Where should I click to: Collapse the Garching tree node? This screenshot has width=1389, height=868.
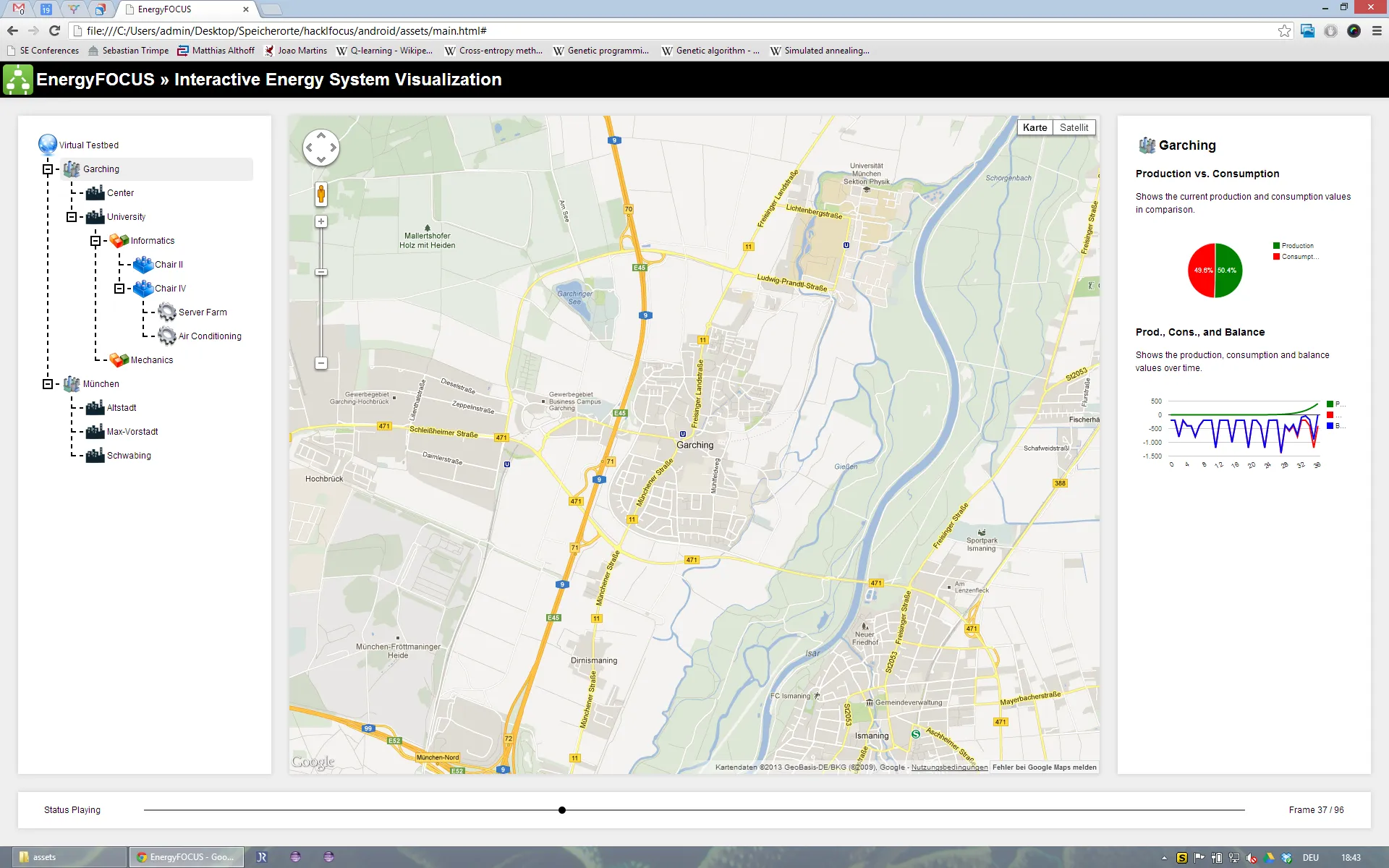coord(48,169)
